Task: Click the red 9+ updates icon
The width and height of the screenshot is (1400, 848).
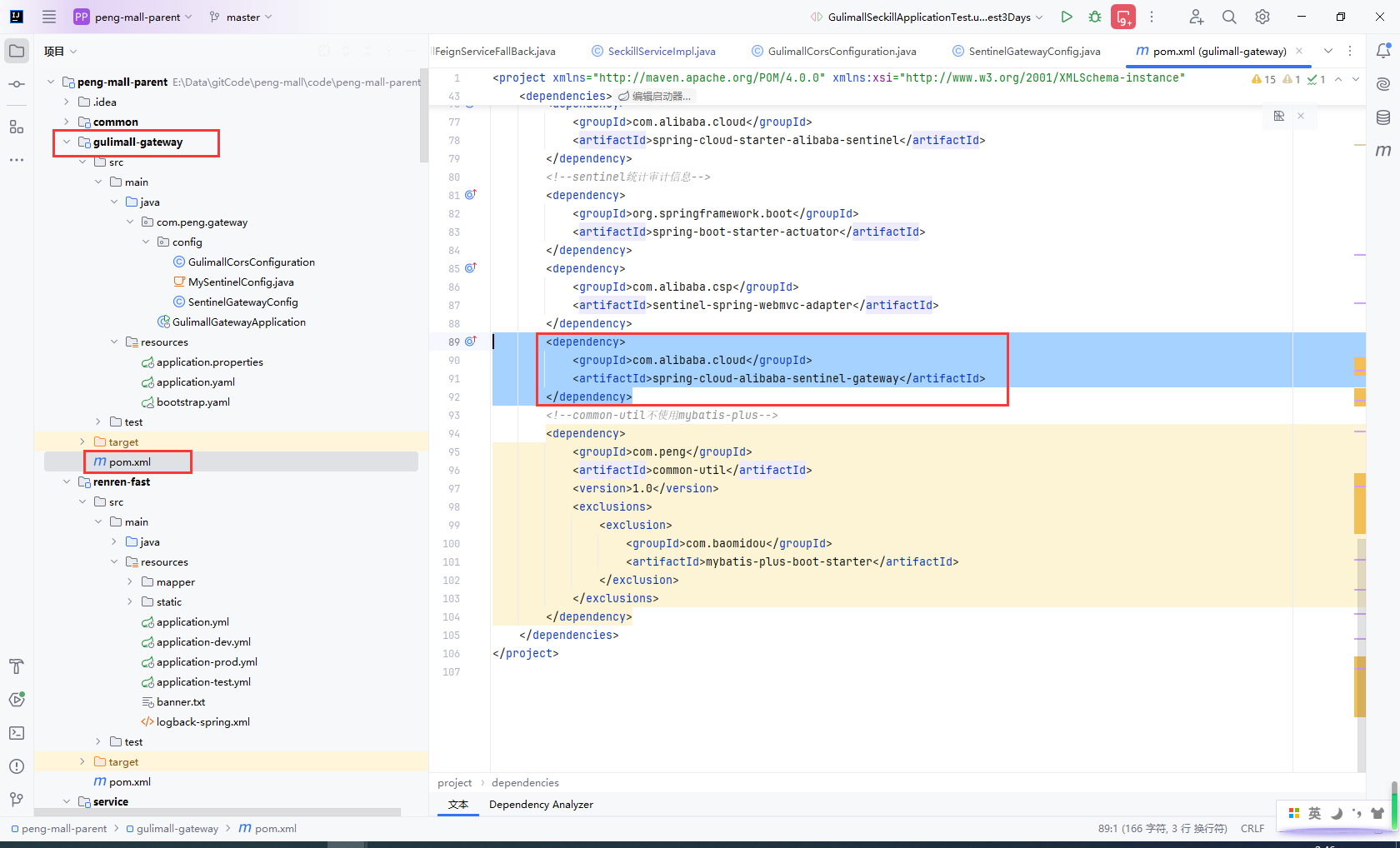Action: pyautogui.click(x=1123, y=17)
